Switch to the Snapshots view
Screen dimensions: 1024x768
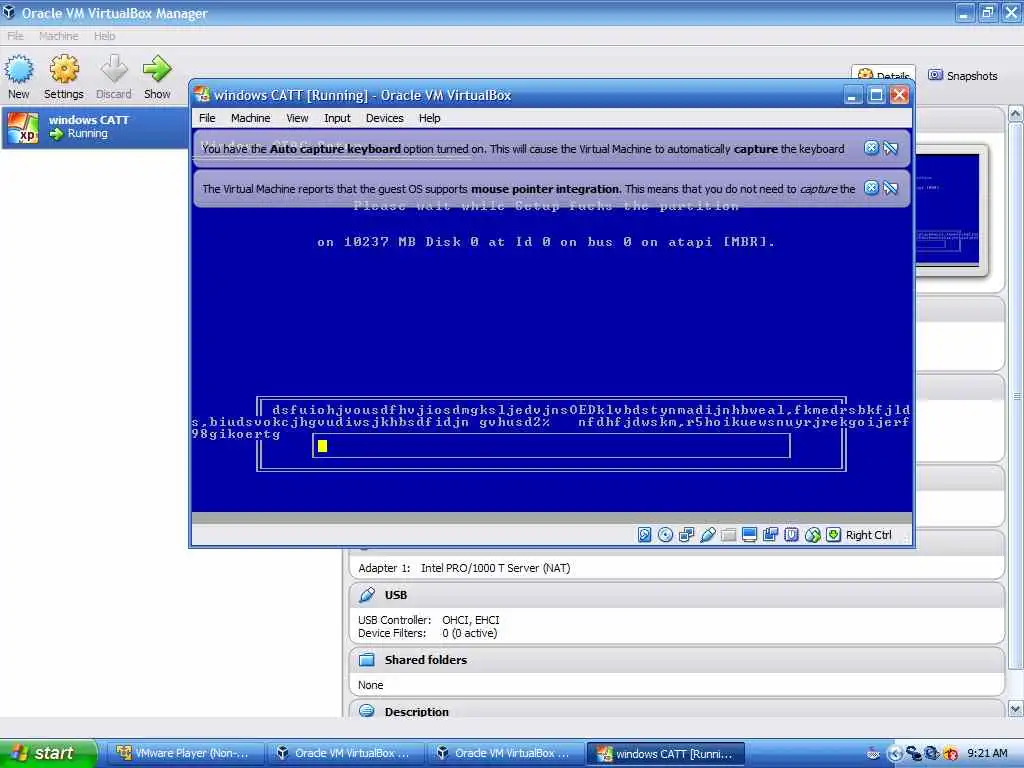[x=963, y=76]
